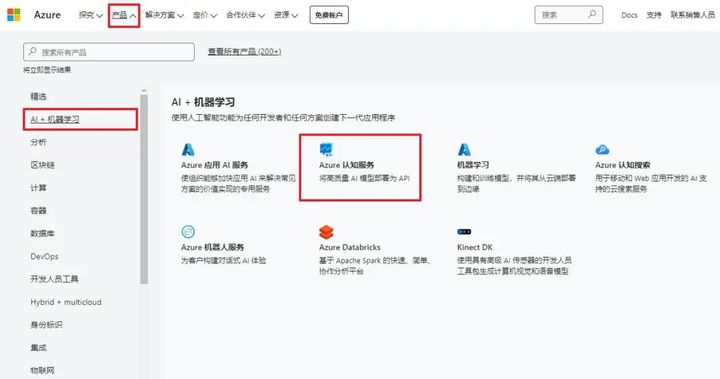Open Azure 应用 AI 服务 product link
This screenshot has height=379, width=720.
click(214, 165)
